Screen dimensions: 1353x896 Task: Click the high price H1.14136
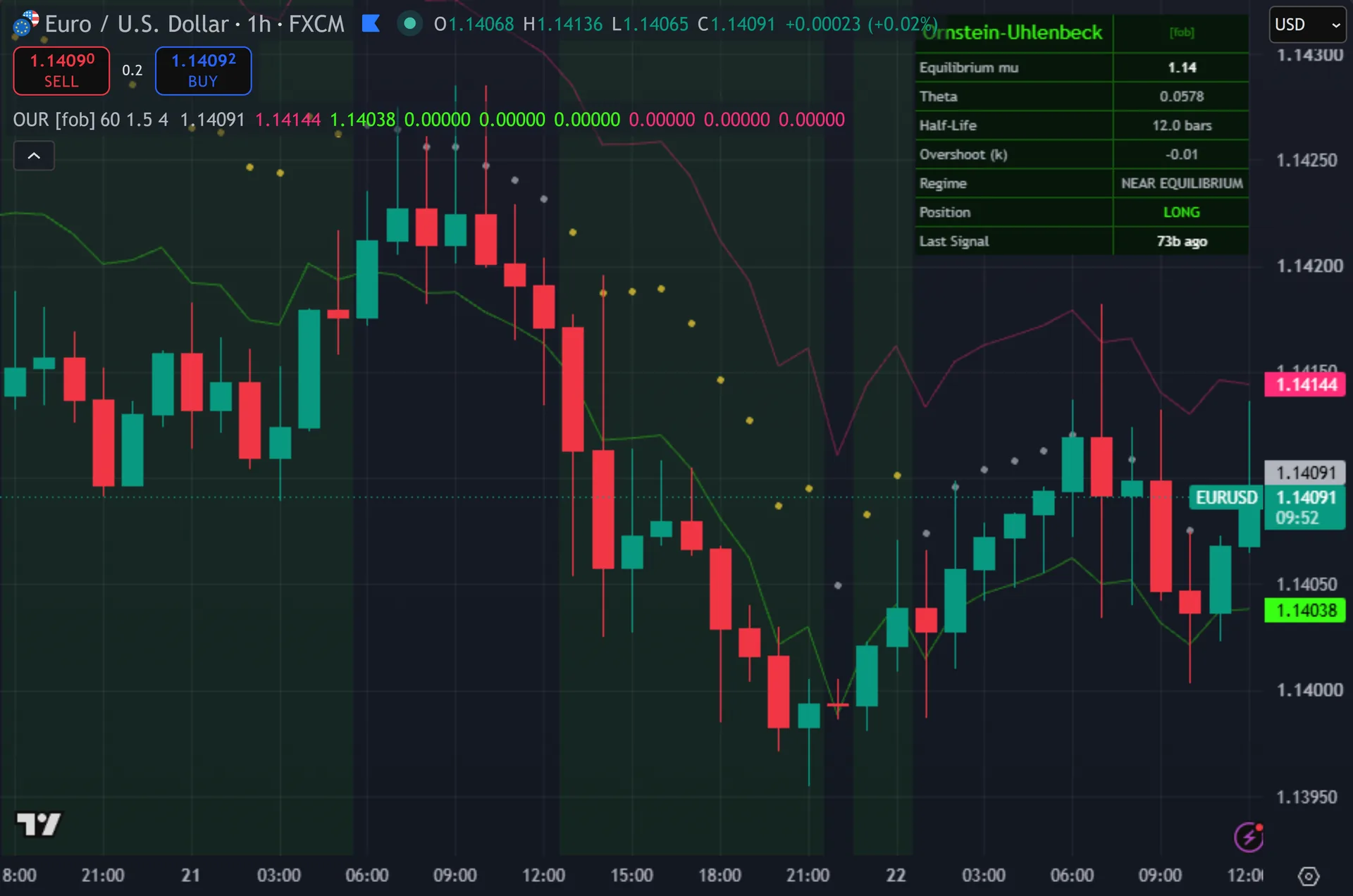pos(562,24)
